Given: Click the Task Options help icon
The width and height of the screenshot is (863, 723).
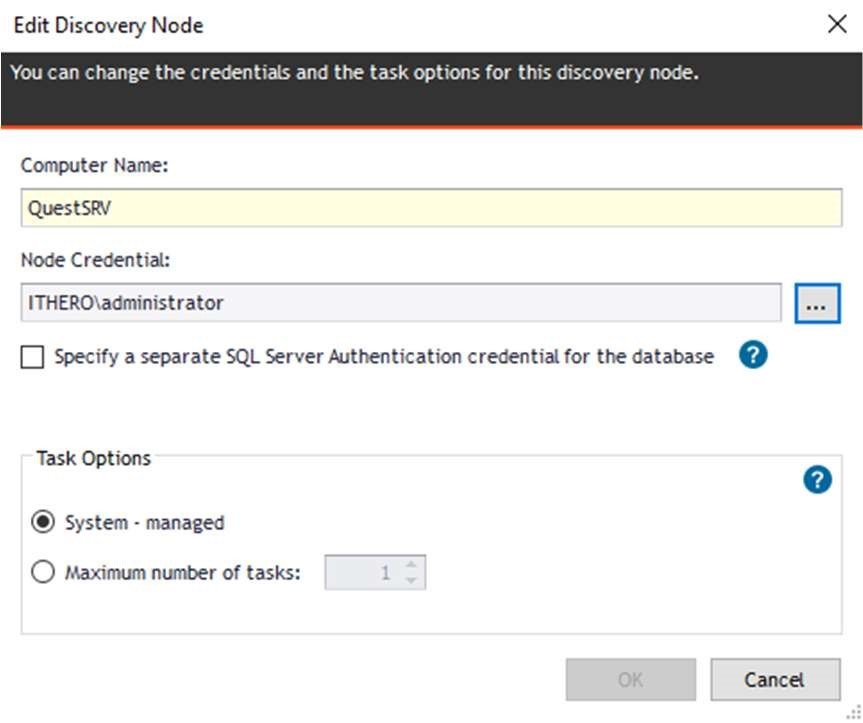Looking at the screenshot, I should pyautogui.click(x=818, y=481).
